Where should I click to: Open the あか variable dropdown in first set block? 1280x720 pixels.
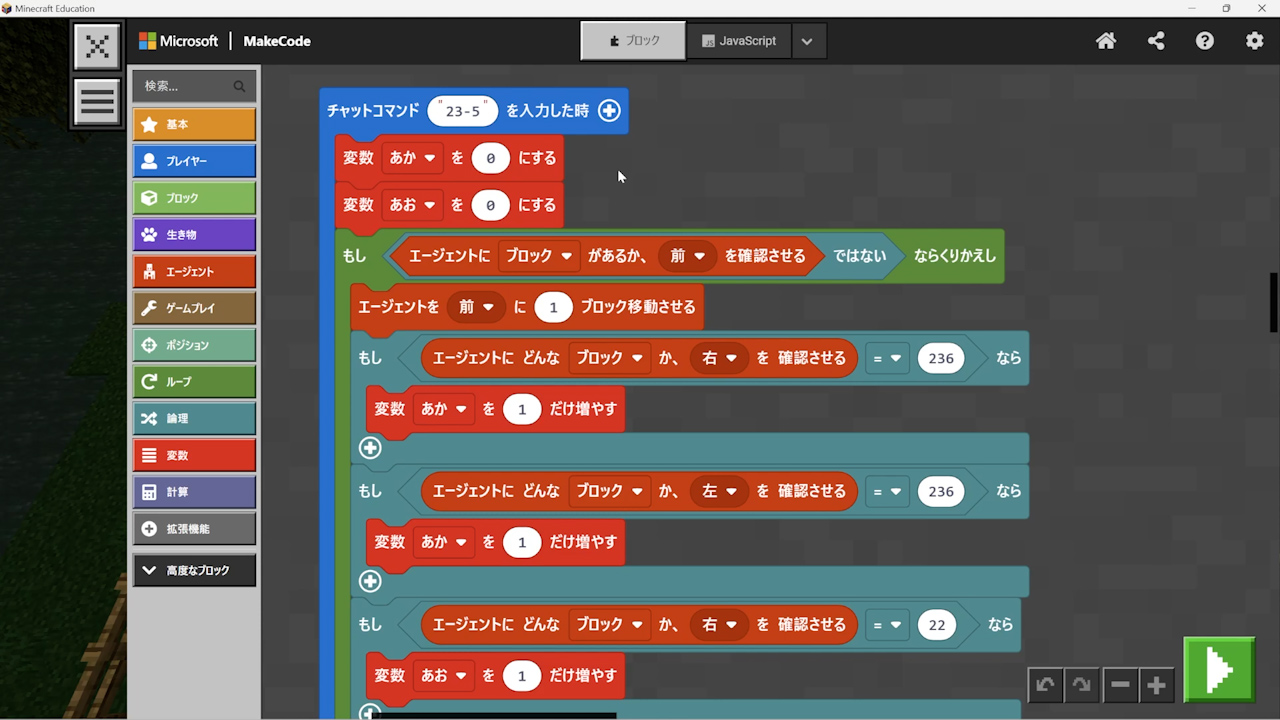point(412,158)
